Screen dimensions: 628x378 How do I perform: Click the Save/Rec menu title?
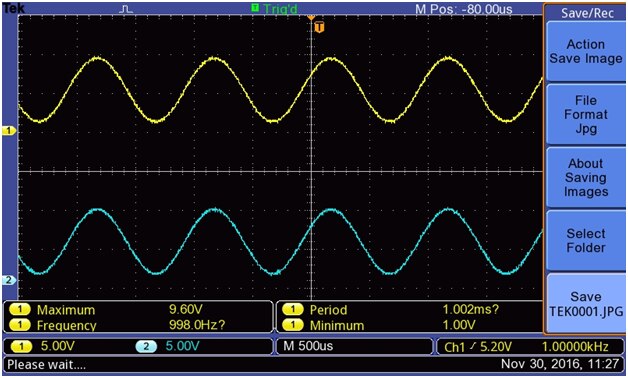pyautogui.click(x=587, y=13)
